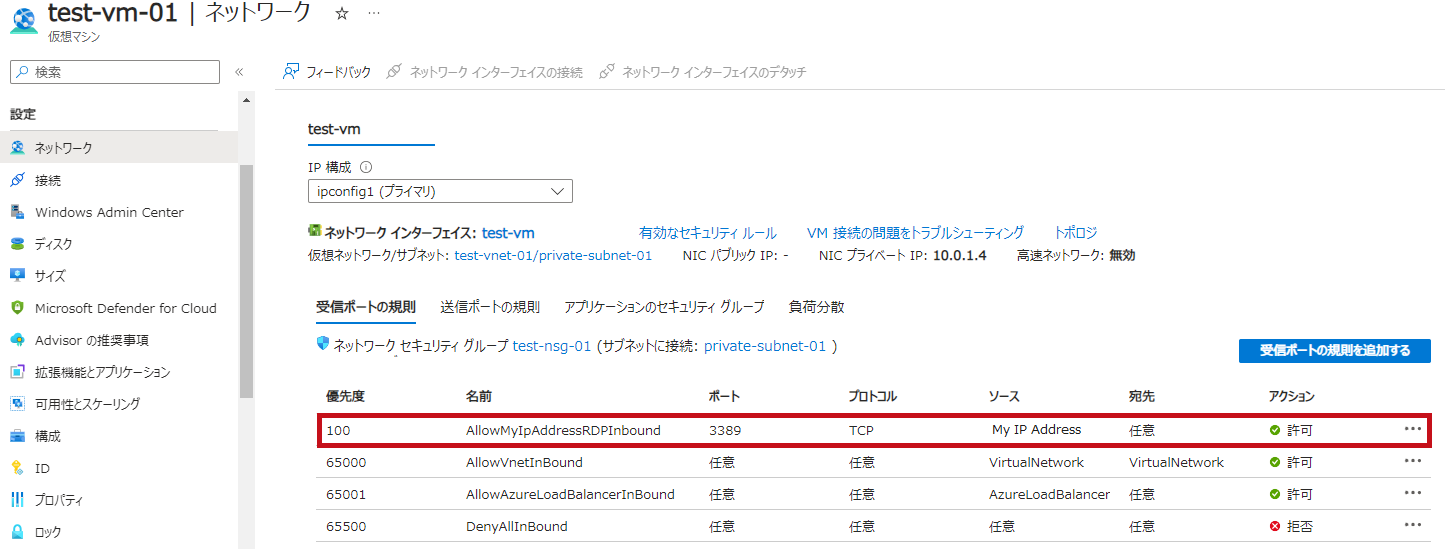Open ディスク in the settings menu
The image size is (1445, 549).
(119, 244)
